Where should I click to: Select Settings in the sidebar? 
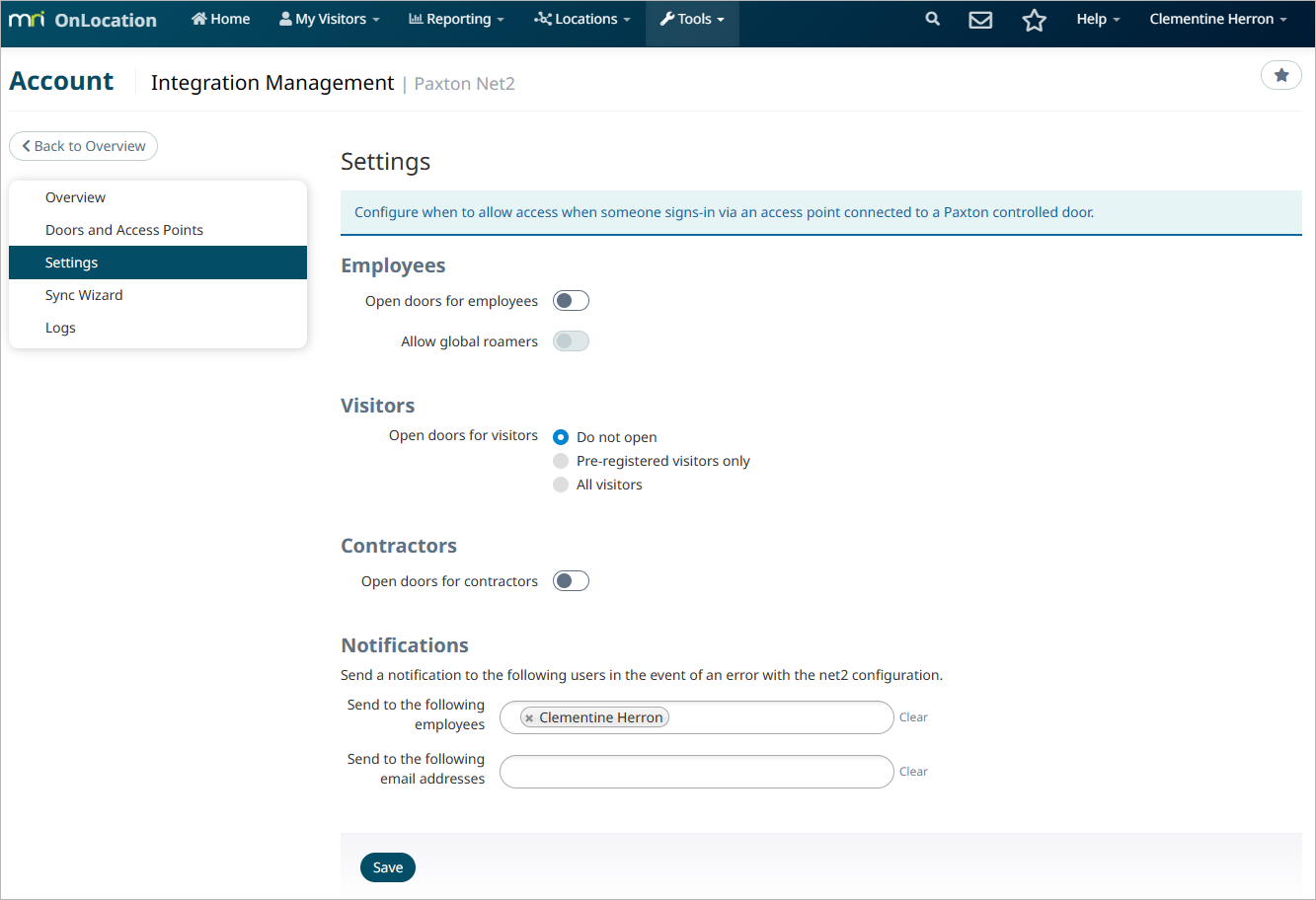[x=158, y=262]
